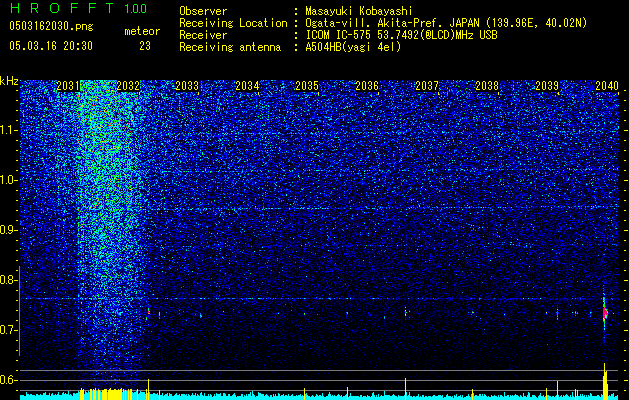The image size is (629, 400).
Task: Click the pink meteor echo near 2037
Action: [405, 312]
